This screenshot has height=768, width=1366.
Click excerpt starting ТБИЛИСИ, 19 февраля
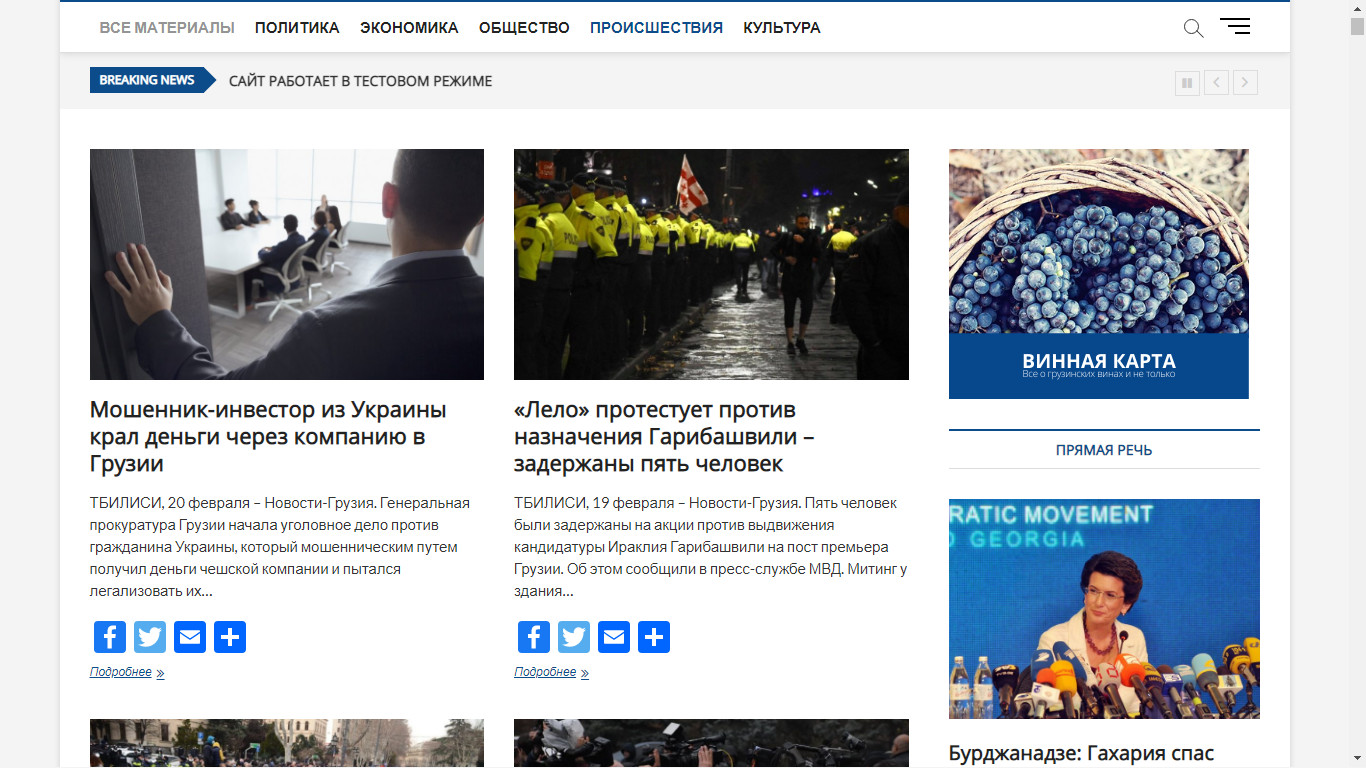point(710,547)
